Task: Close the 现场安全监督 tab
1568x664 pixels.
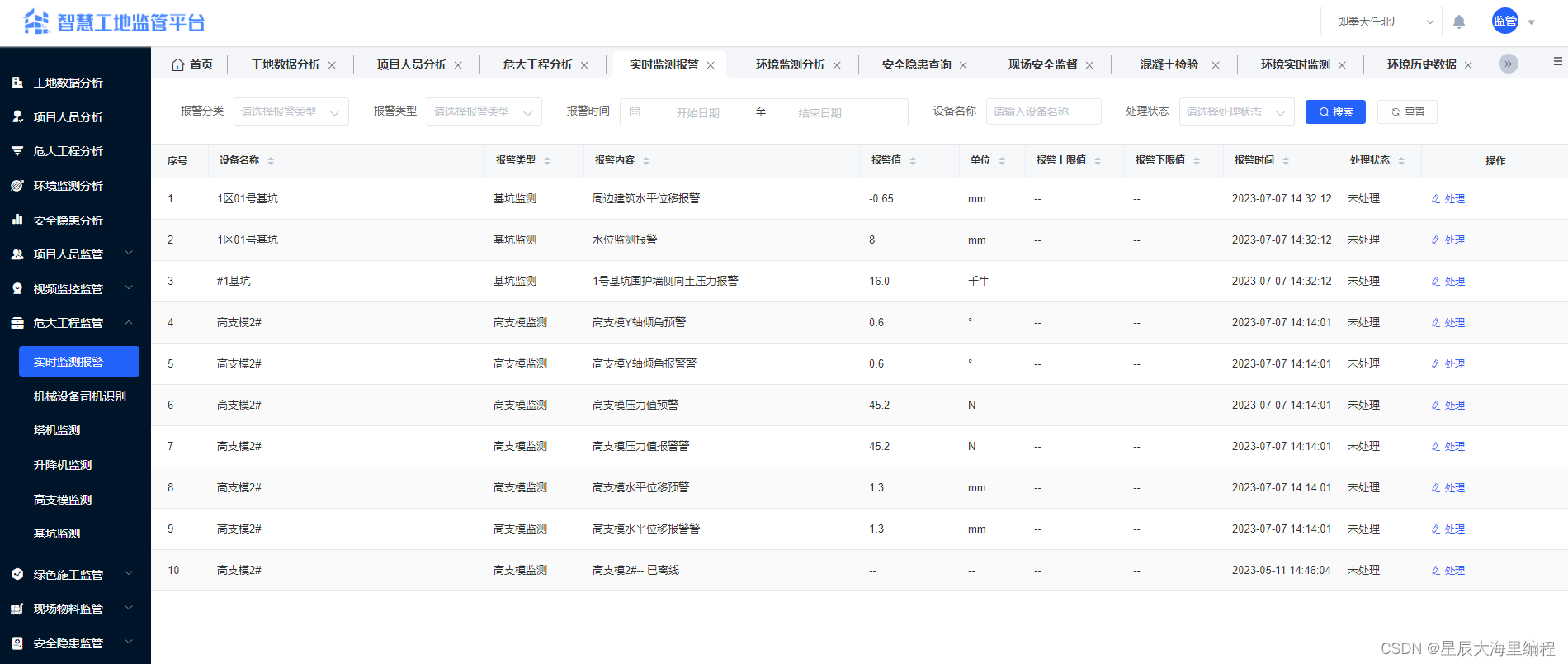Action: (1089, 65)
